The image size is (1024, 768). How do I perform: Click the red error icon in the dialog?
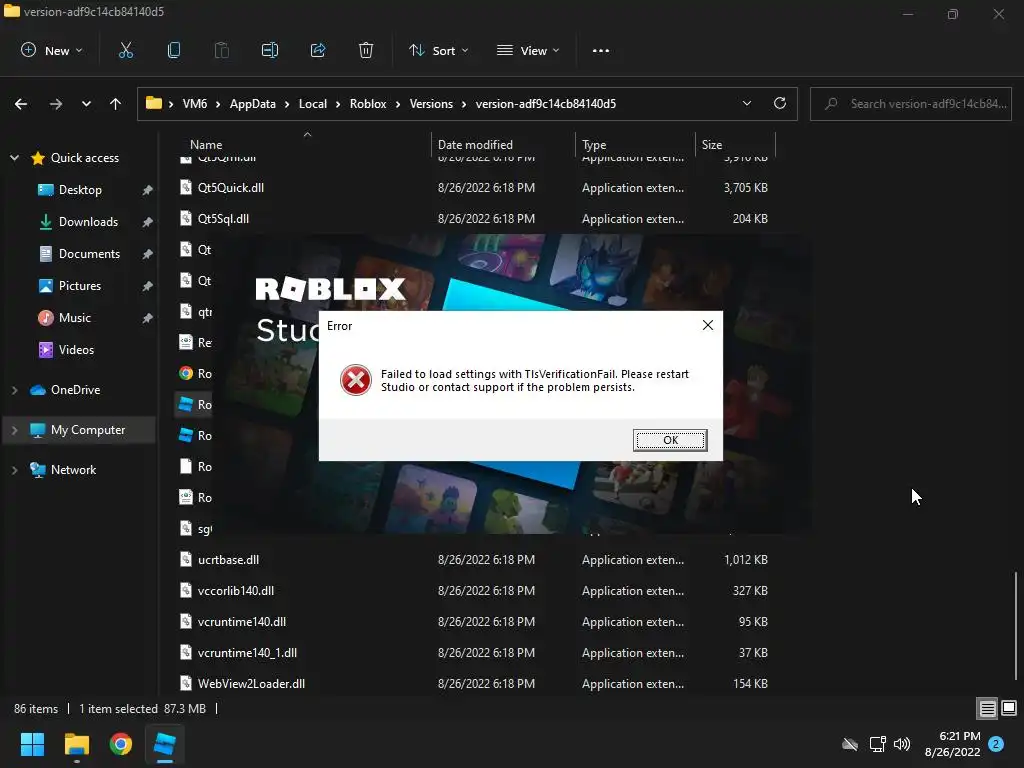click(x=356, y=380)
